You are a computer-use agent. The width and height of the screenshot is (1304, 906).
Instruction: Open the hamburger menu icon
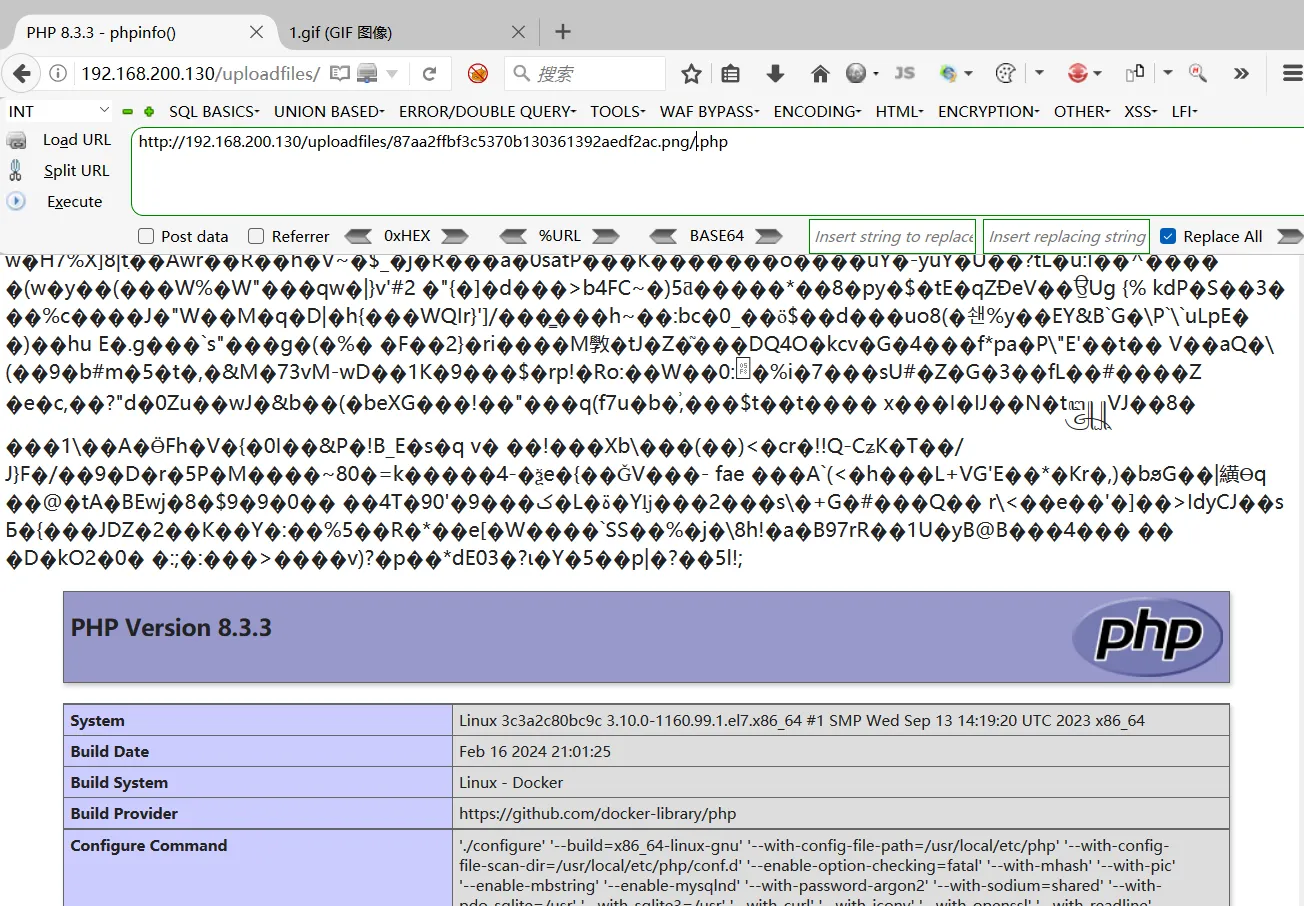point(1292,73)
